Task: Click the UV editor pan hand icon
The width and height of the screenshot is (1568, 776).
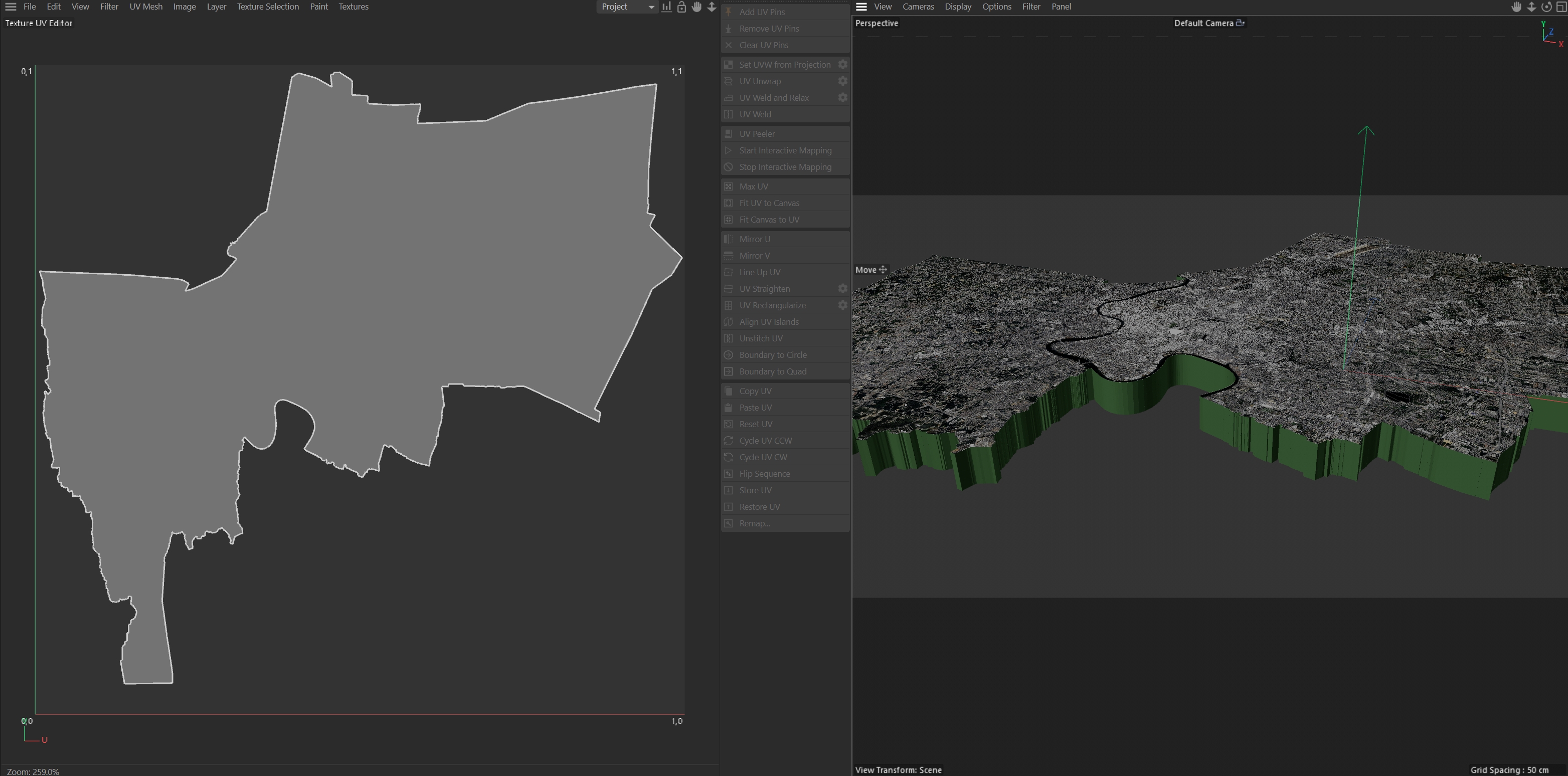Action: point(696,7)
